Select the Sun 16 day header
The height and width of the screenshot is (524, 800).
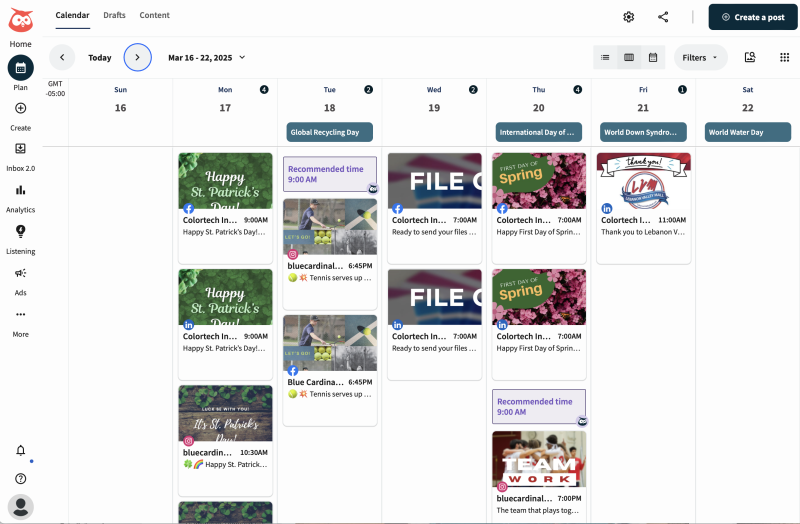tap(120, 99)
